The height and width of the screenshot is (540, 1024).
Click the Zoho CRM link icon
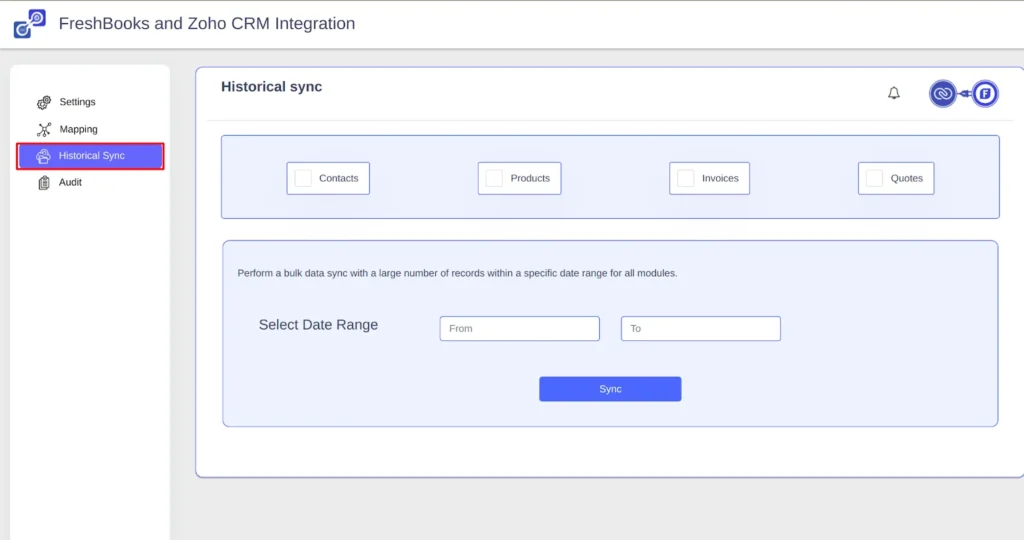click(x=942, y=94)
